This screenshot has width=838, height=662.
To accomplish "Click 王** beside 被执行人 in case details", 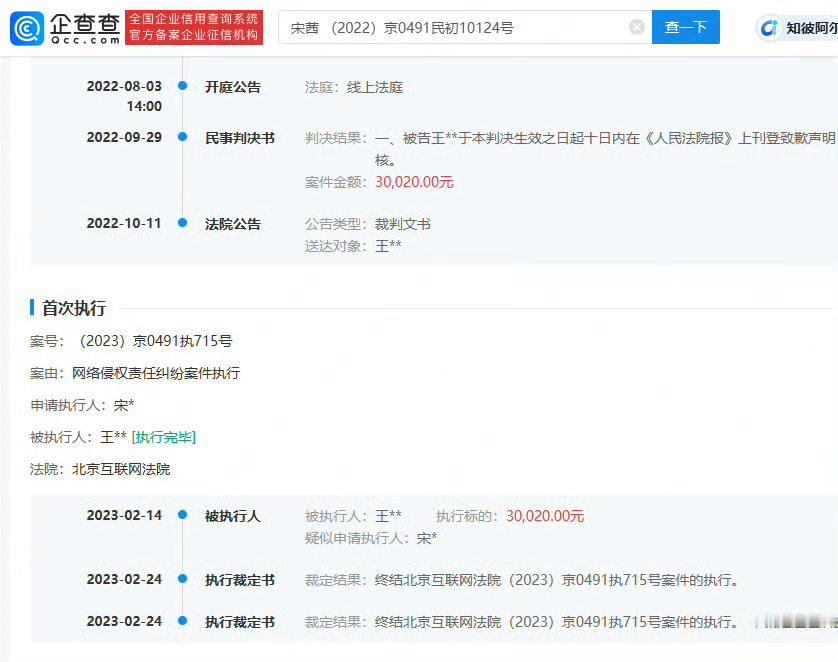I will click(x=113, y=438).
